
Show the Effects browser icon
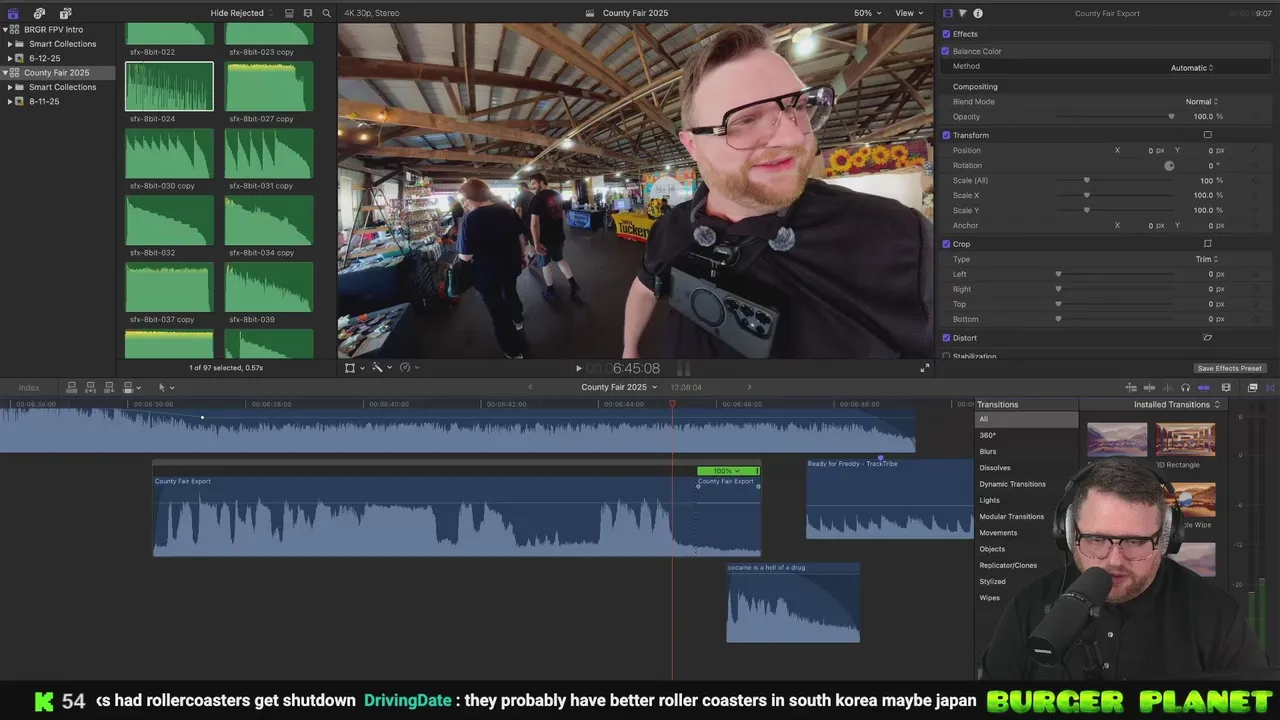[1252, 387]
